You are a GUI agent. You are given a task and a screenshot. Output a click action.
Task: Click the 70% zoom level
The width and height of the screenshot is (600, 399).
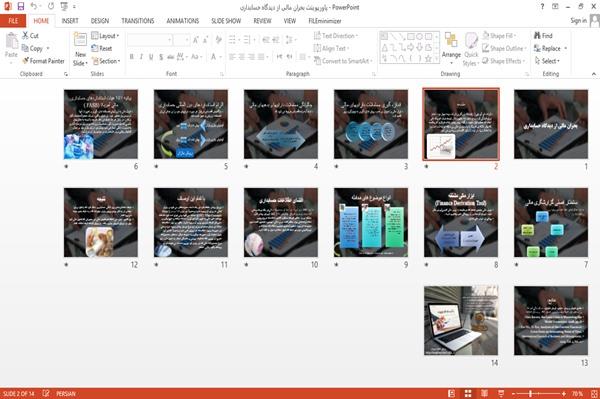(577, 394)
